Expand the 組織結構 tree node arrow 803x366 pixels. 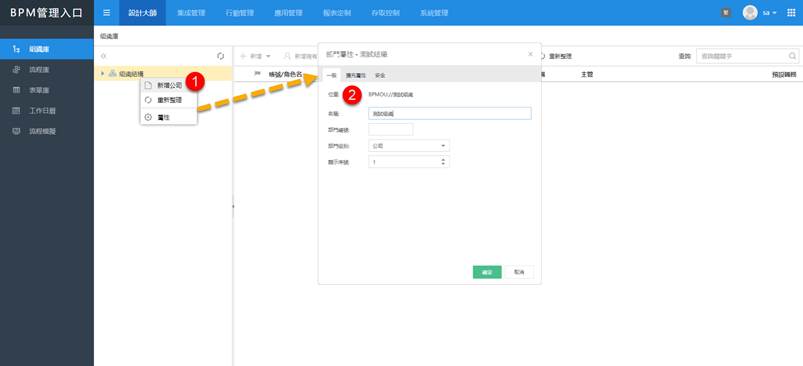click(102, 74)
